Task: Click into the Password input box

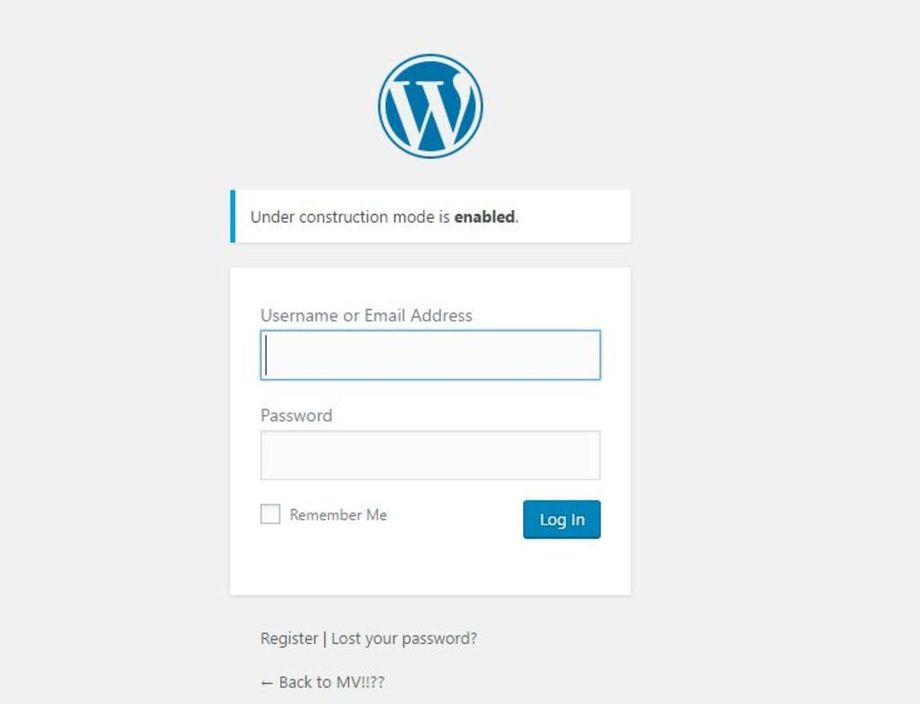Action: click(x=430, y=455)
